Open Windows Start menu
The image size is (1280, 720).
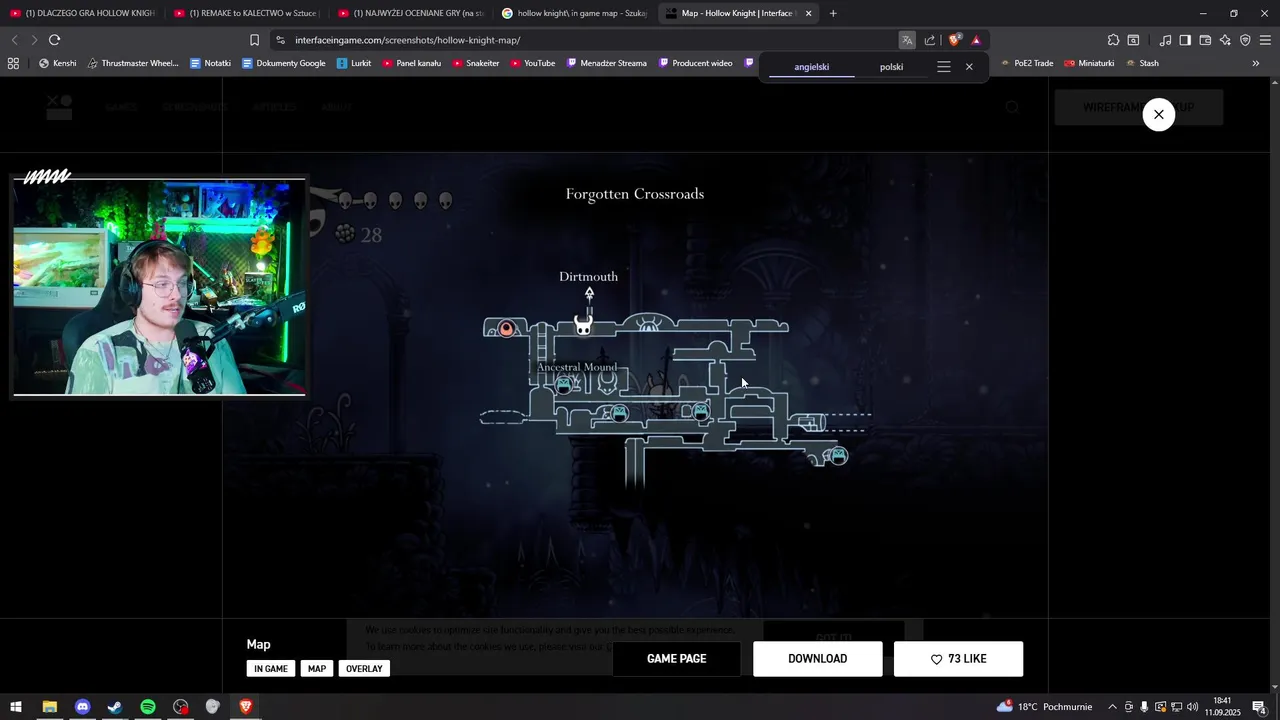coord(16,707)
